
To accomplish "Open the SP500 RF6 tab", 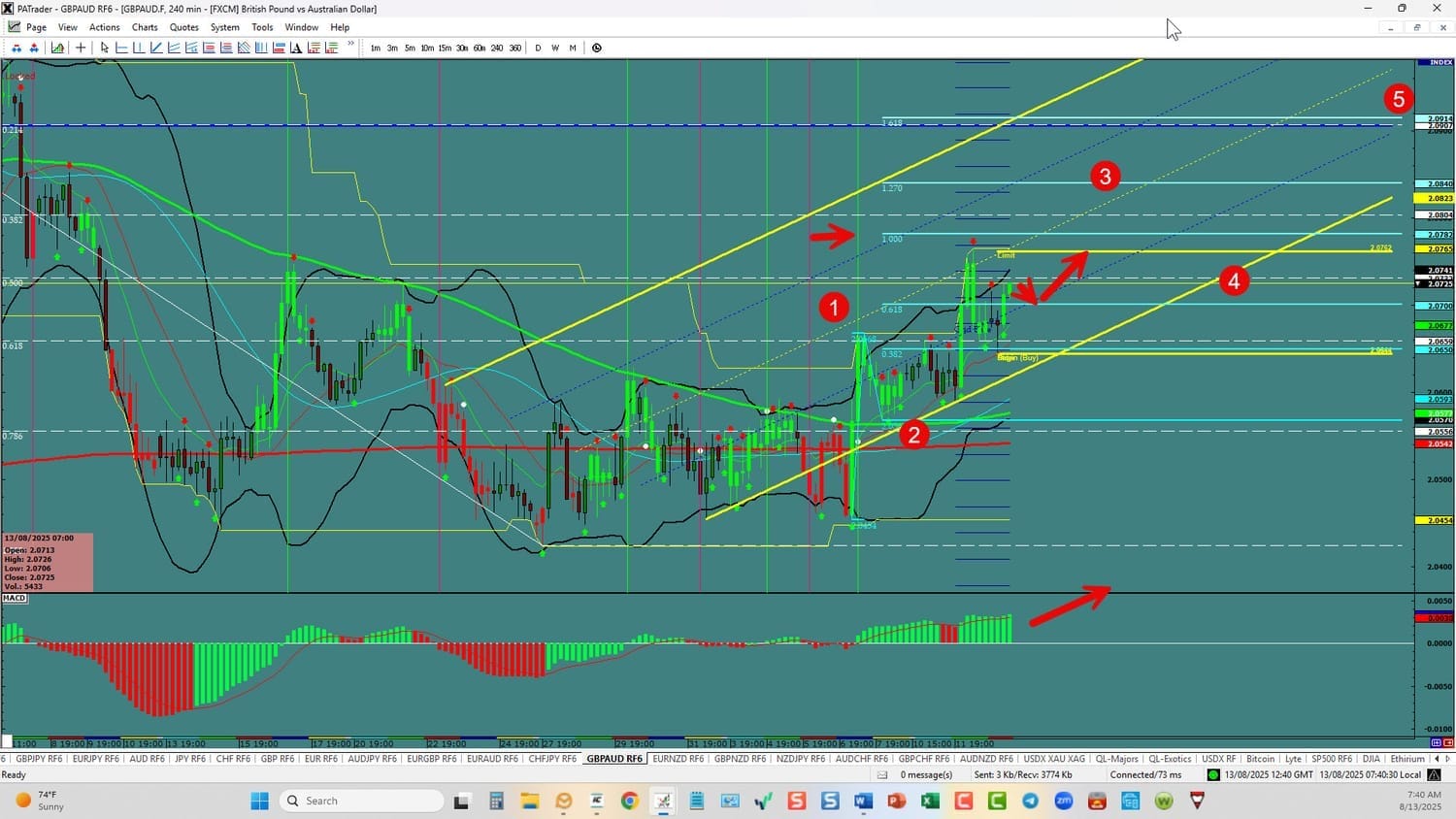I will 1331,759.
